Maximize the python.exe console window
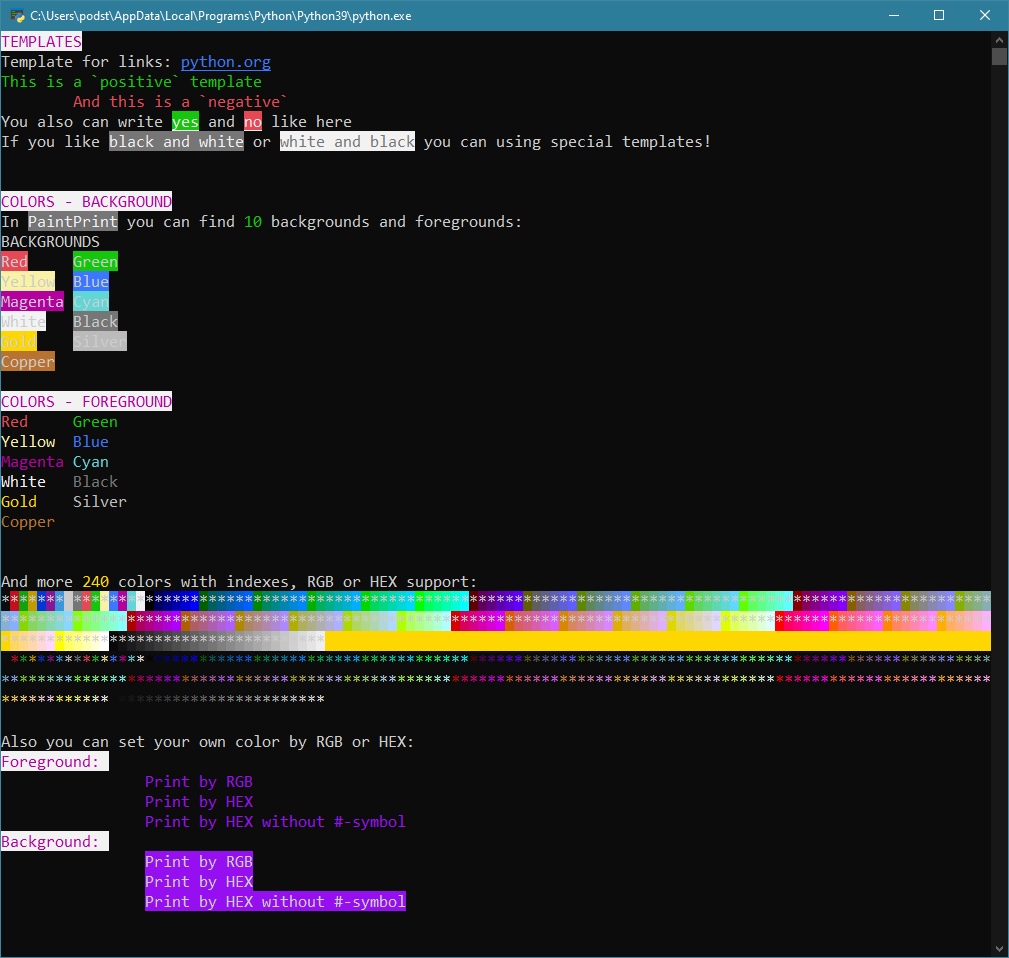This screenshot has height=958, width=1009. (939, 16)
